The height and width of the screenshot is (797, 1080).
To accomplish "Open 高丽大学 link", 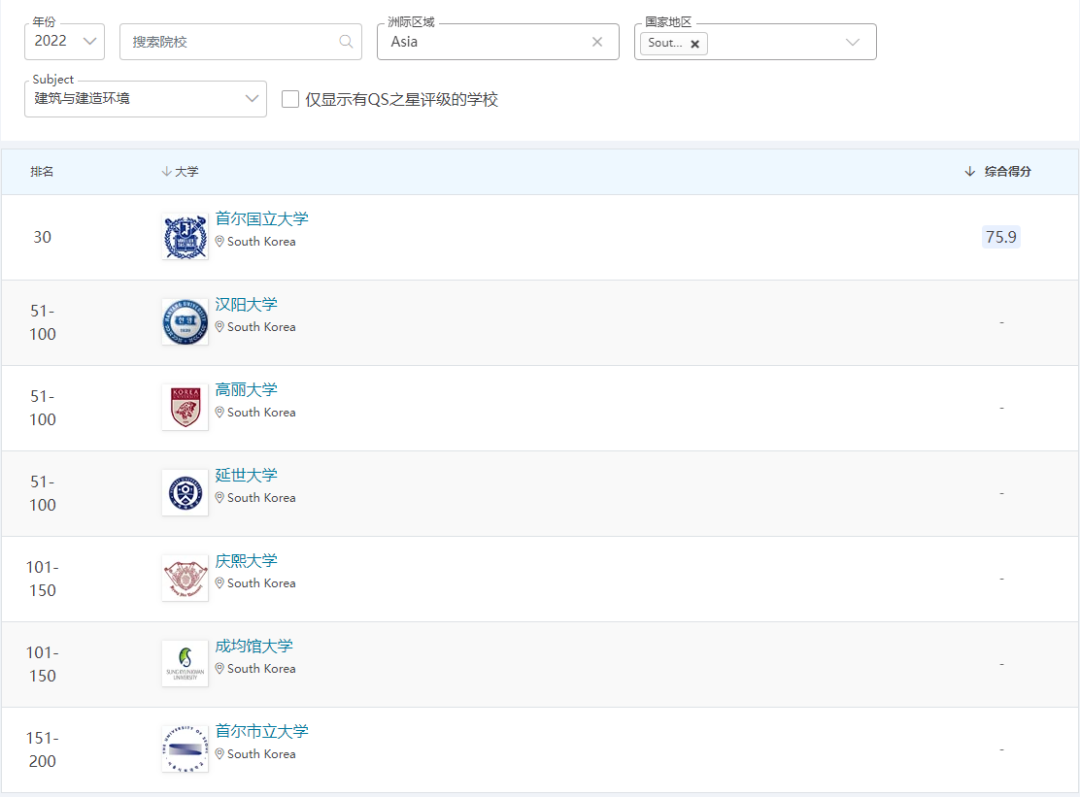I will (x=246, y=390).
